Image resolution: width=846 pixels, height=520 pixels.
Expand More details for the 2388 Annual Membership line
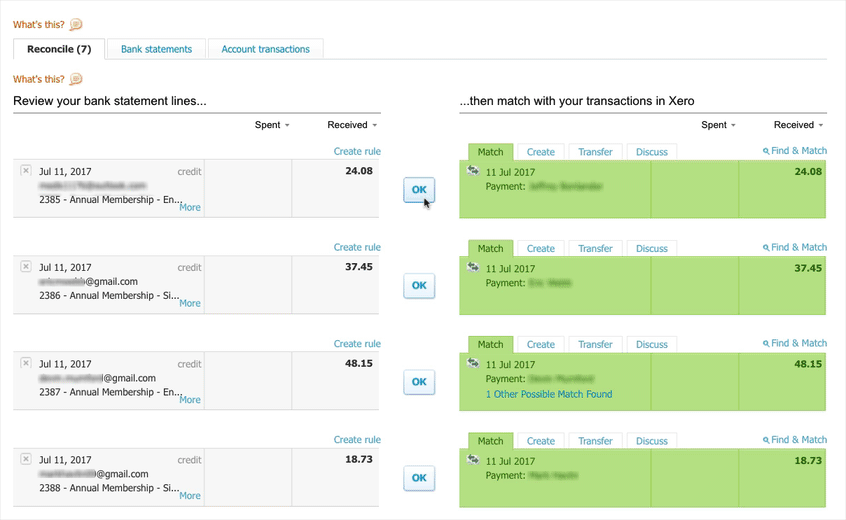[190, 496]
